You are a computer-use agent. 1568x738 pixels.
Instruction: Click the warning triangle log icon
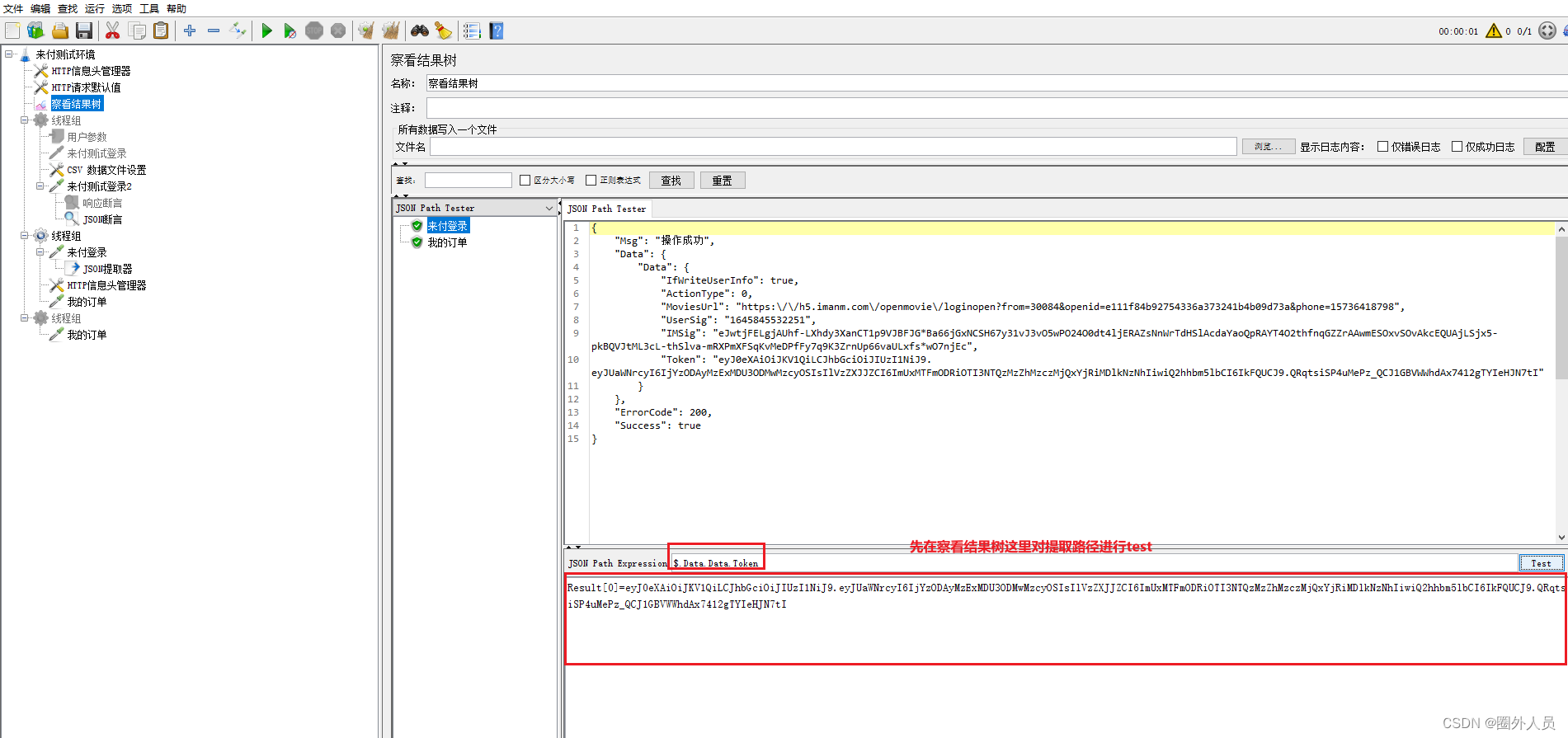[x=1494, y=31]
